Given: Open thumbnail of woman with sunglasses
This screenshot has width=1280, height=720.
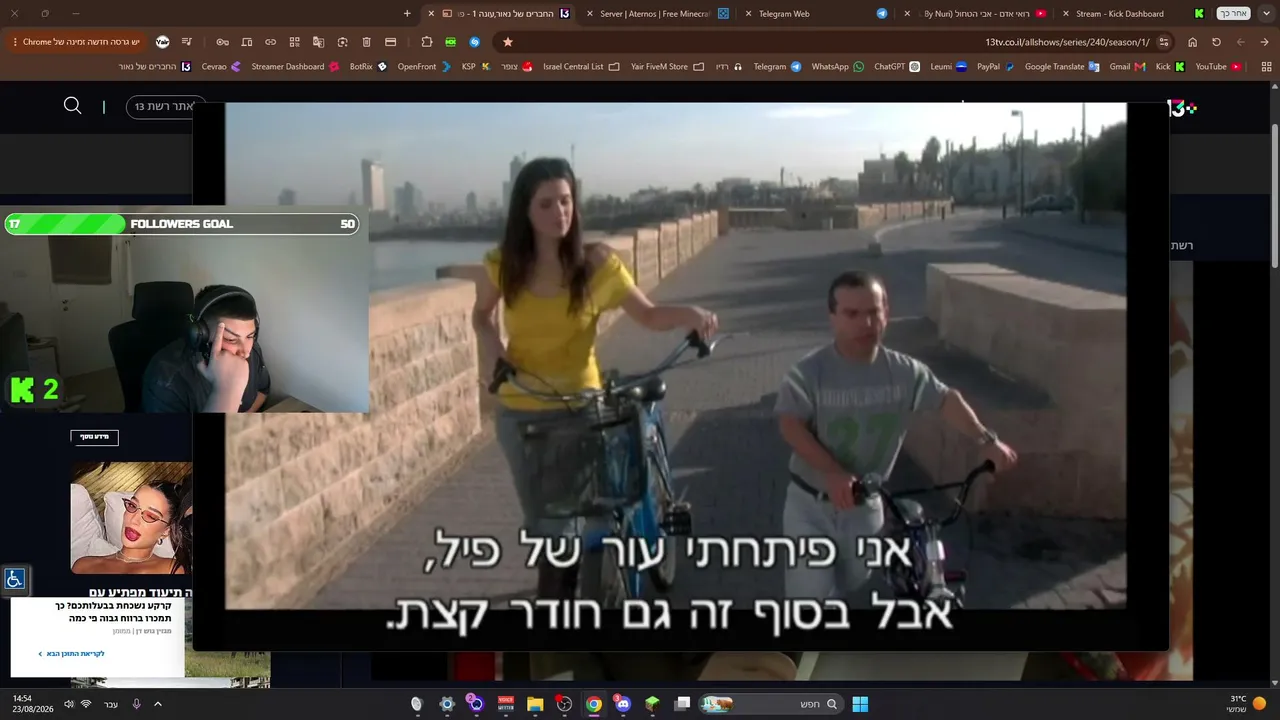Looking at the screenshot, I should tap(131, 518).
